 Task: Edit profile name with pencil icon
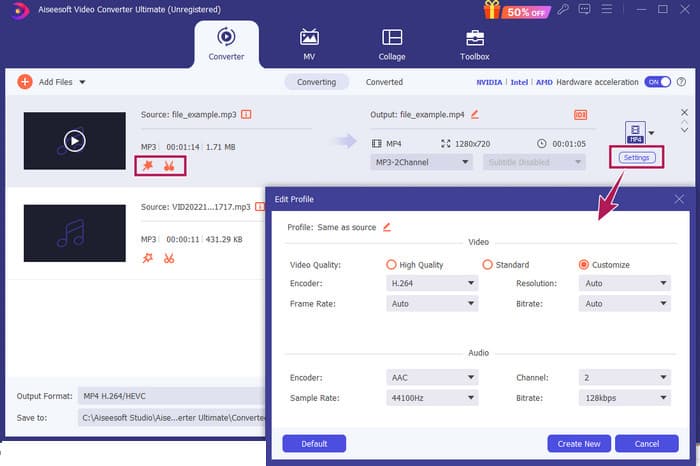click(x=387, y=227)
